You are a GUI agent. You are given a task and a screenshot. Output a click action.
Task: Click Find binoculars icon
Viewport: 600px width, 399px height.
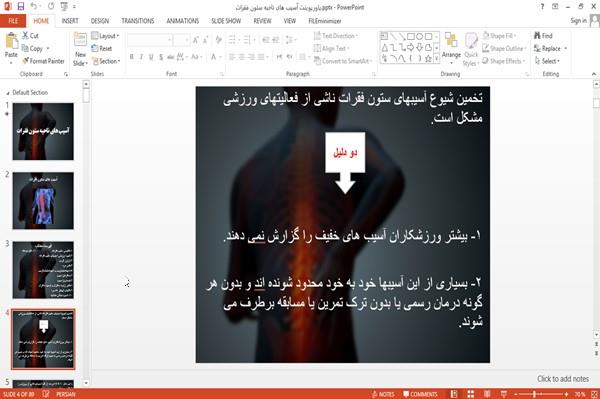pyautogui.click(x=537, y=36)
